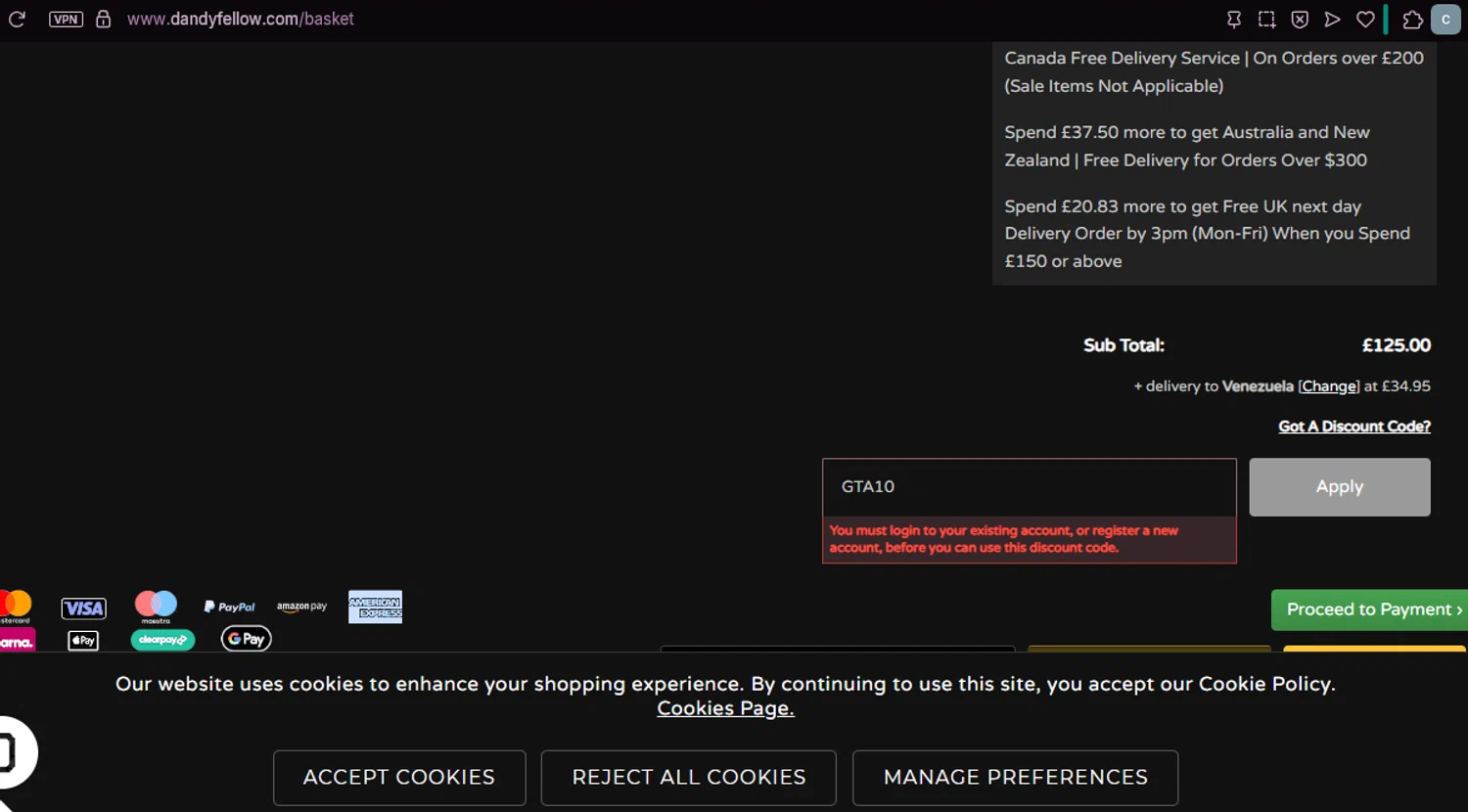1468x812 pixels.
Task: Click the Amazon Pay logo
Action: [x=301, y=607]
